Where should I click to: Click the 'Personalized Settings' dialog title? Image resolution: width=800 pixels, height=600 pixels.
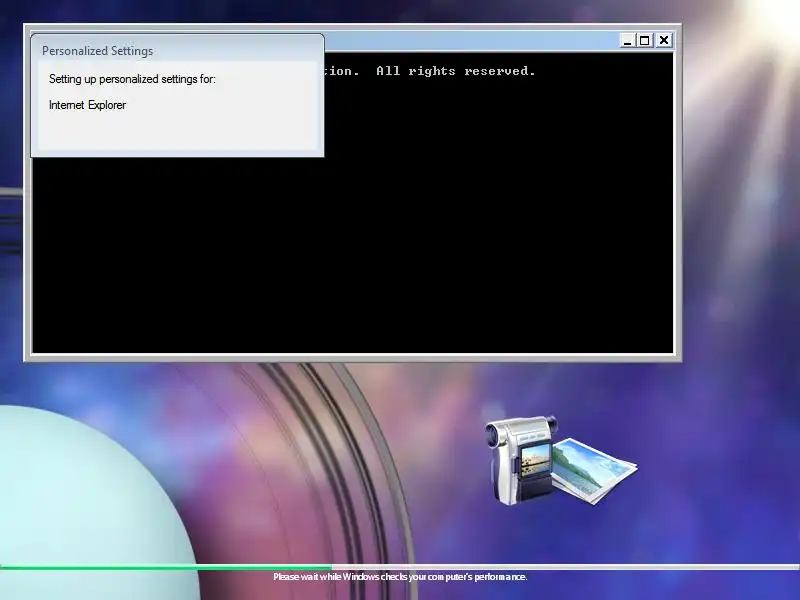point(97,51)
